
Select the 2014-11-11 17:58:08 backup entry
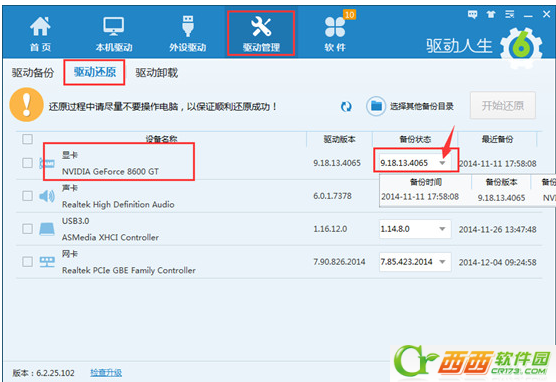420,196
